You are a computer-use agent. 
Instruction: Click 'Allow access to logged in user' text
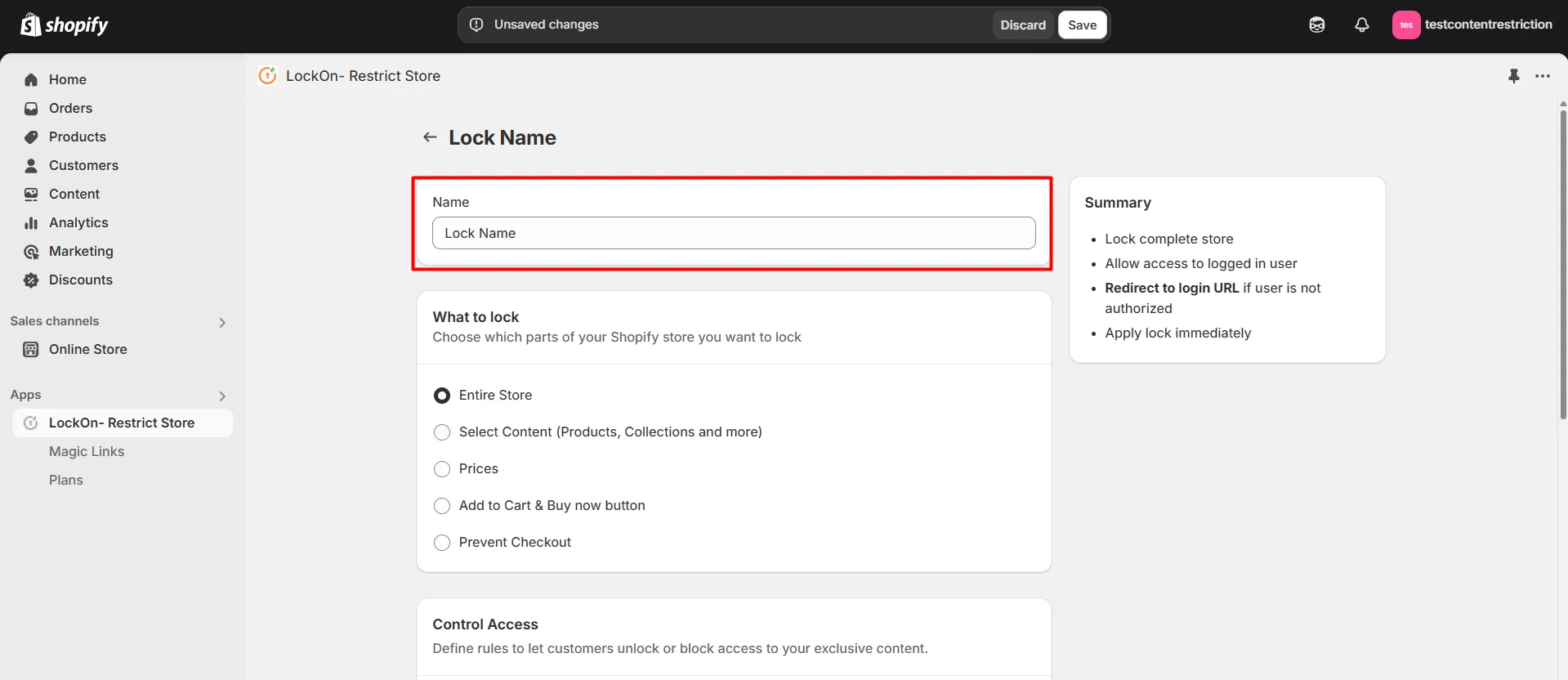click(1201, 263)
